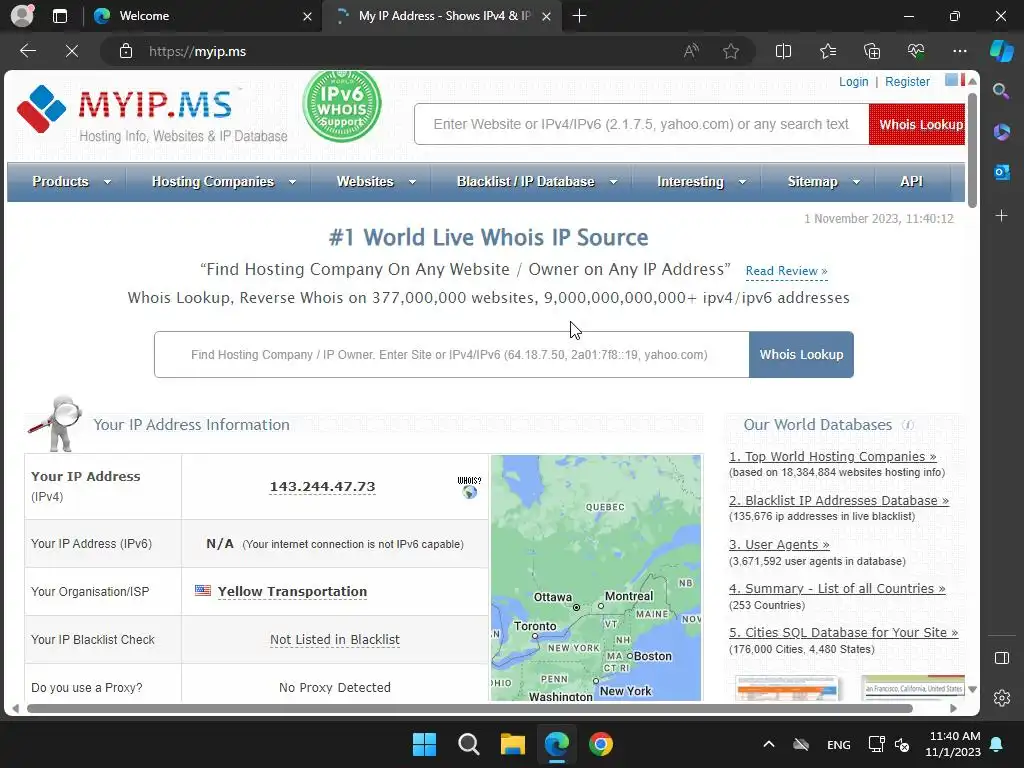Expand the Sitemap menu
This screenshot has height=768, width=1024.
coord(824,182)
